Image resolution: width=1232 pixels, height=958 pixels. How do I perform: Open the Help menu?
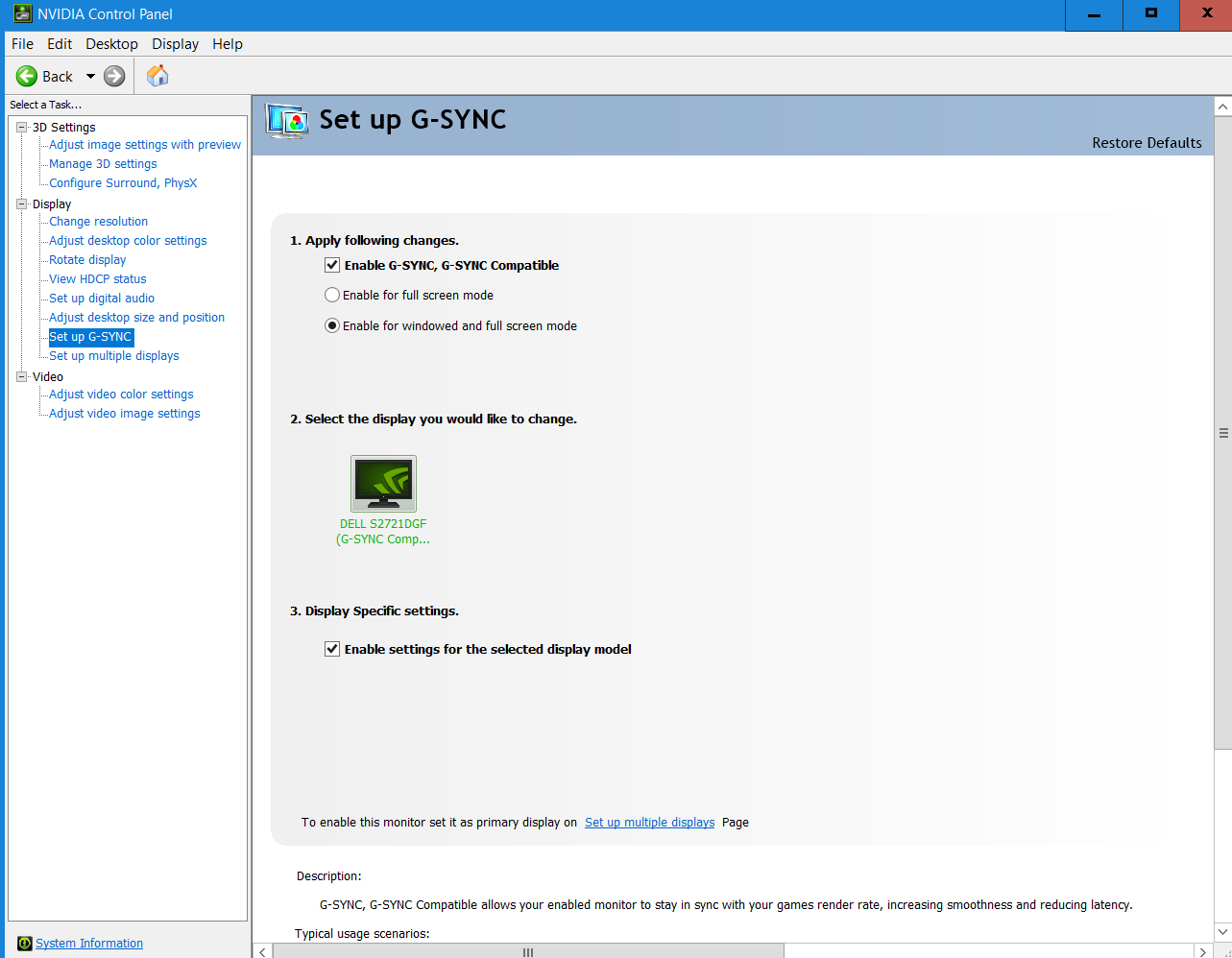[228, 44]
